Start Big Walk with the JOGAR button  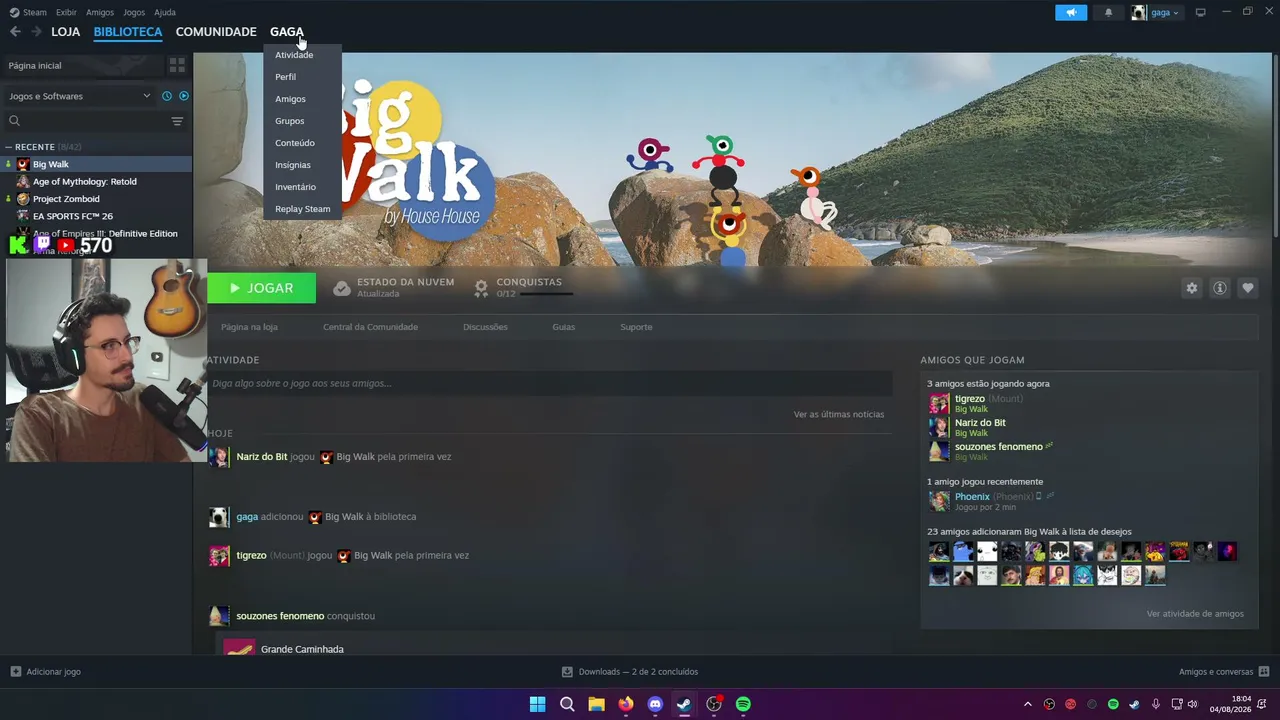tap(262, 288)
